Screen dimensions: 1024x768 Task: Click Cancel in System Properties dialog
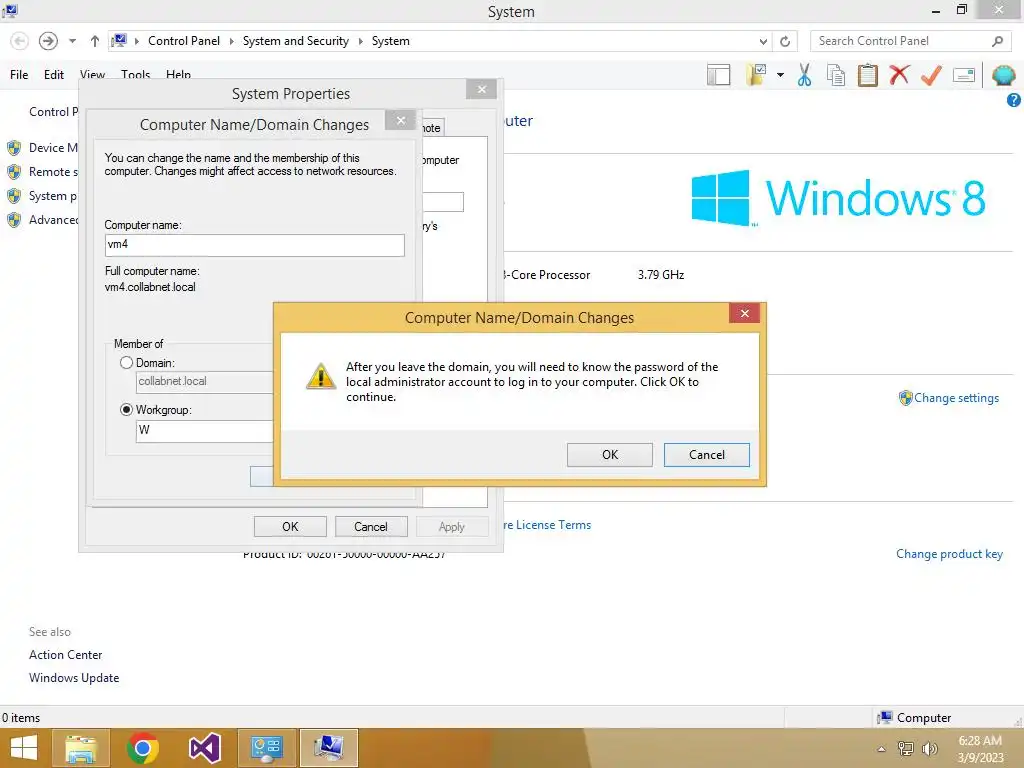coord(371,526)
